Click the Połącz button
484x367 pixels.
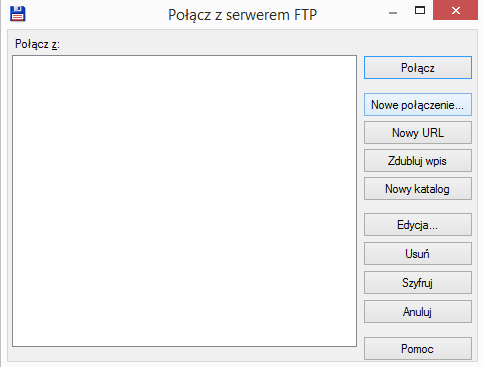pyautogui.click(x=418, y=68)
